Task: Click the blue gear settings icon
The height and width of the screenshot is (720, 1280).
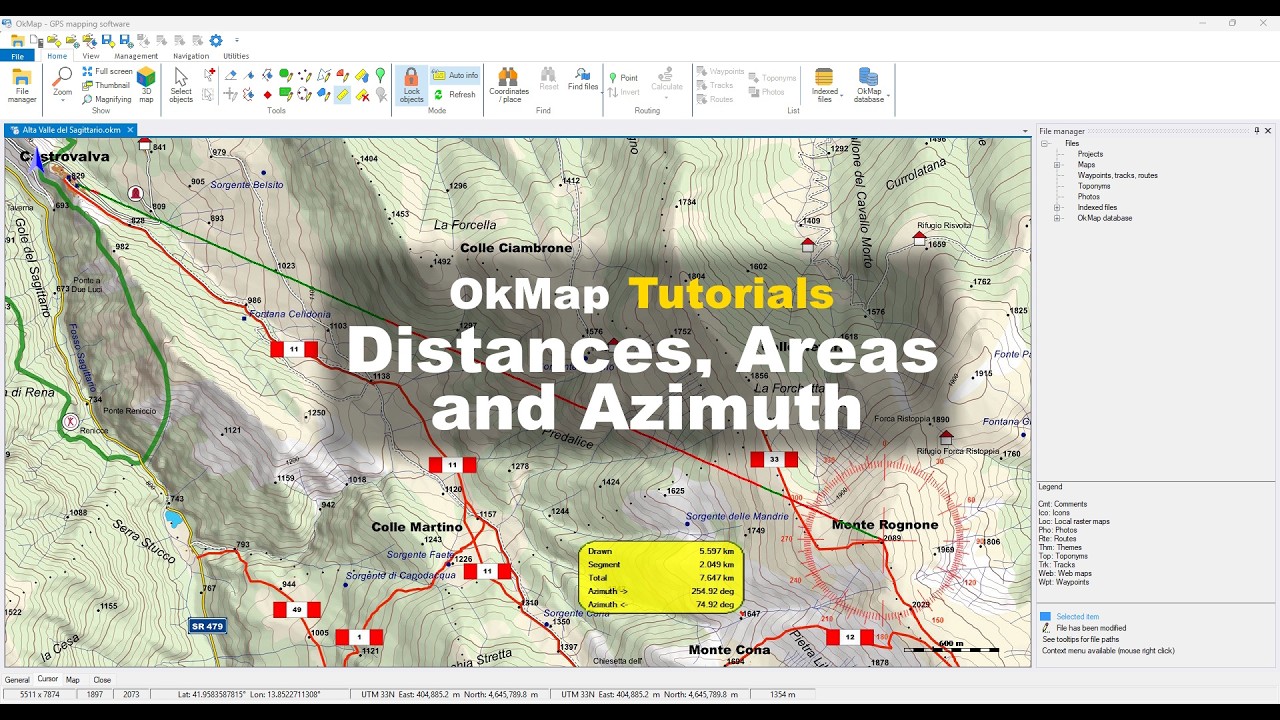Action: pos(216,41)
